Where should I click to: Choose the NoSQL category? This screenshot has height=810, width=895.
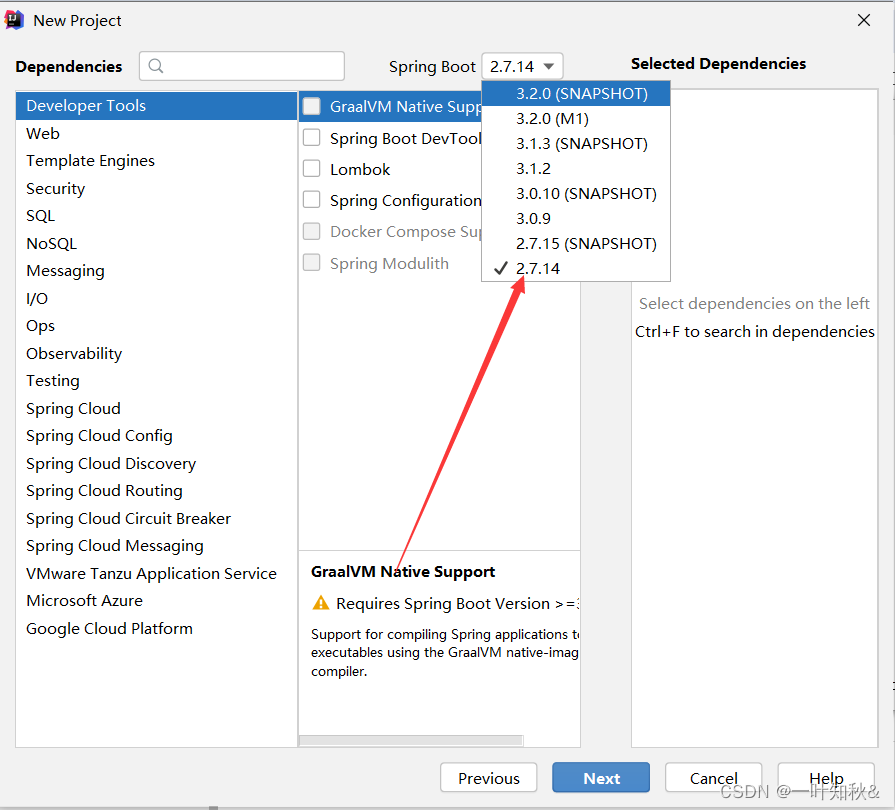coord(156,244)
